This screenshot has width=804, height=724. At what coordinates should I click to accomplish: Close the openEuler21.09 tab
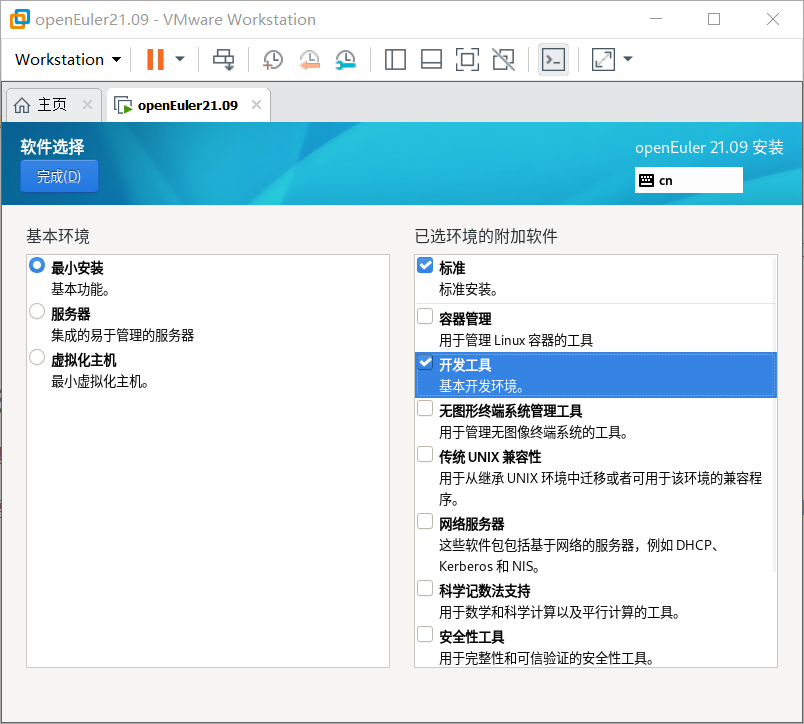[256, 105]
